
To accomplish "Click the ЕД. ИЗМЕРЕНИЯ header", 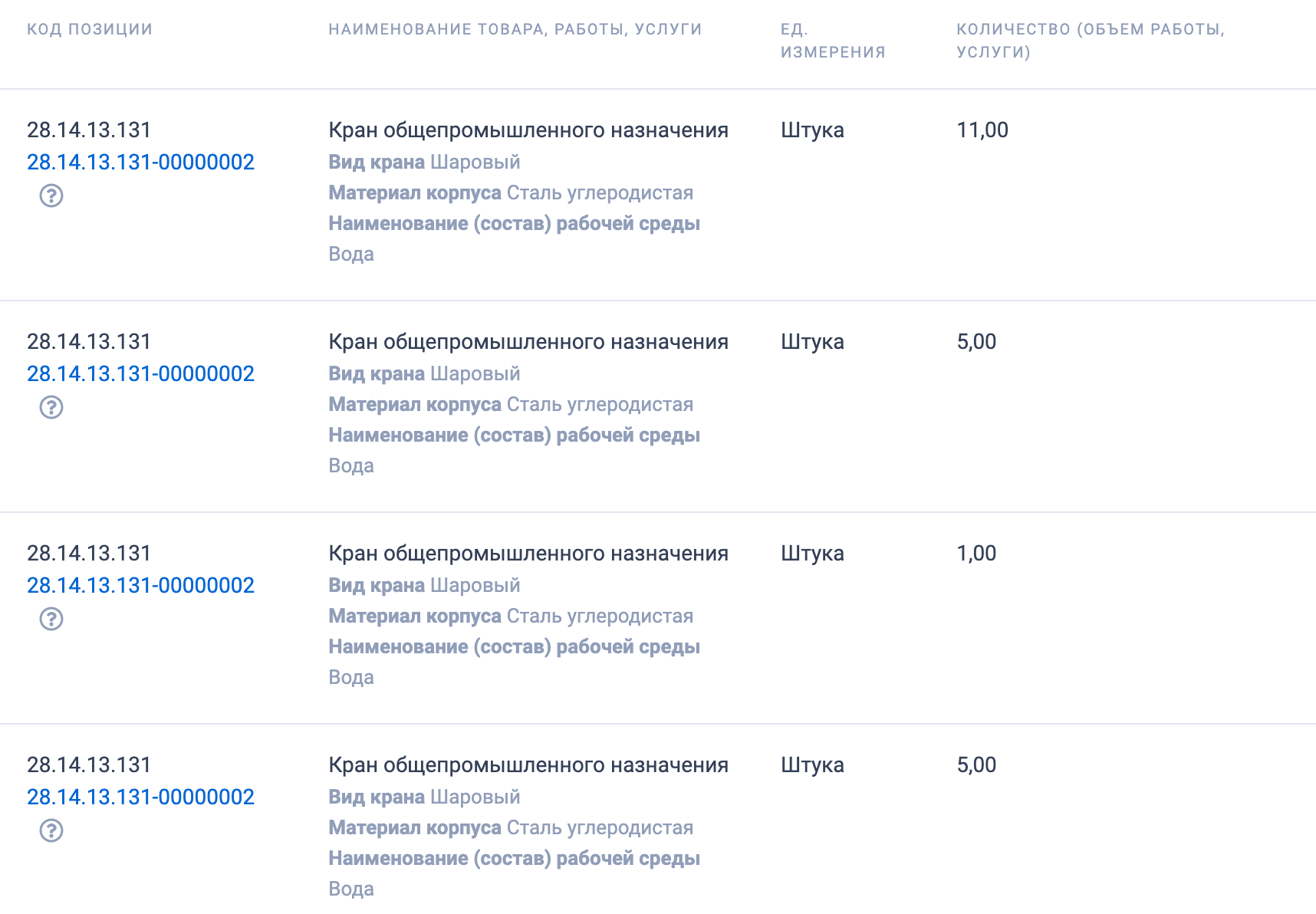I will [833, 40].
